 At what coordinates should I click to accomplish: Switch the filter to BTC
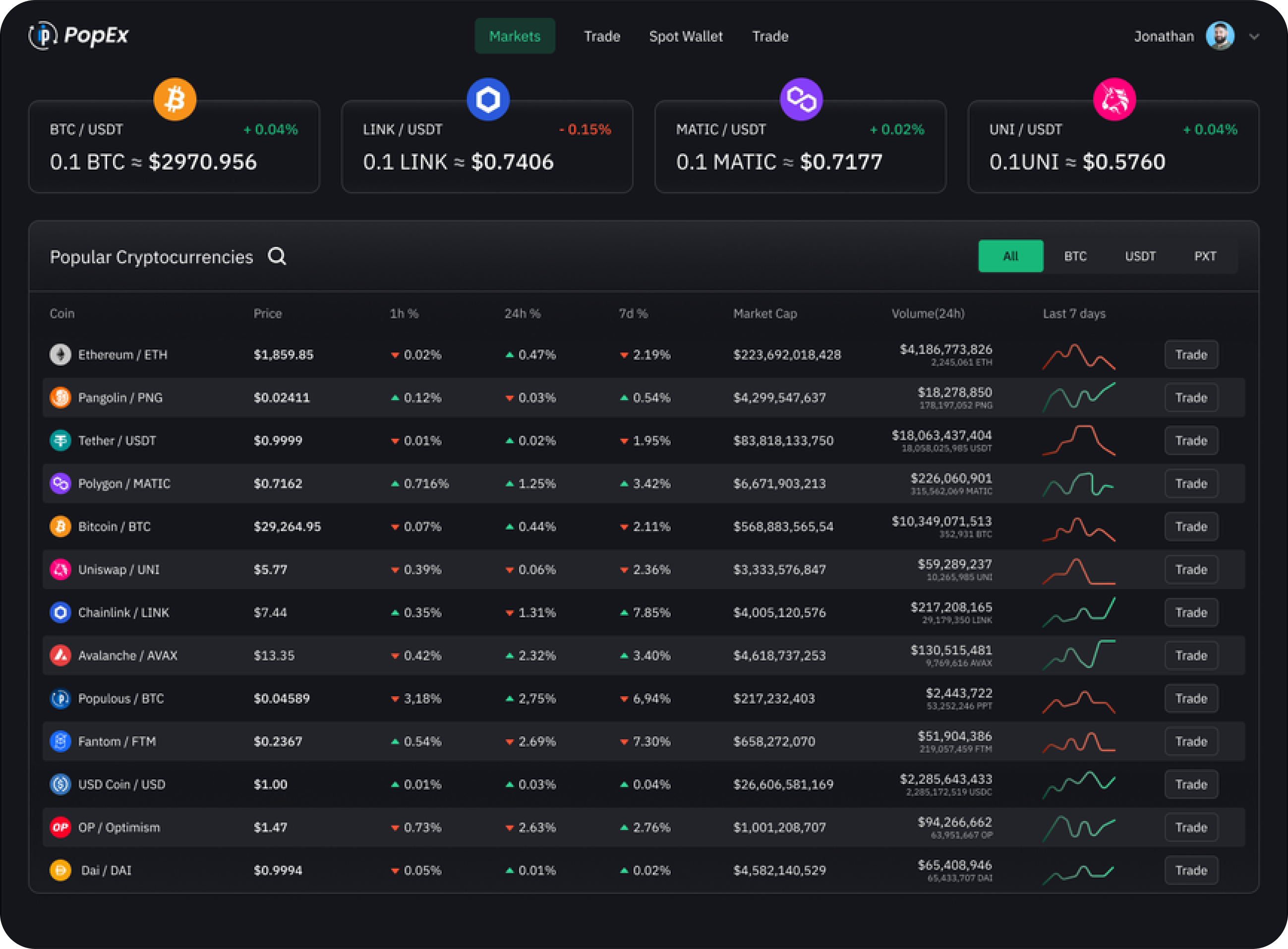coord(1075,256)
